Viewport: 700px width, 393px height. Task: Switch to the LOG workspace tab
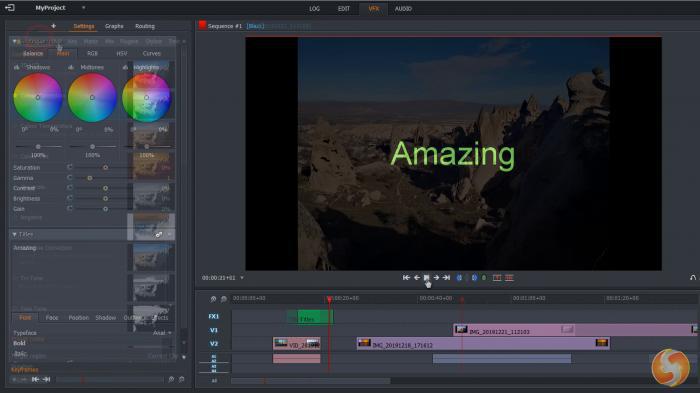pyautogui.click(x=314, y=8)
